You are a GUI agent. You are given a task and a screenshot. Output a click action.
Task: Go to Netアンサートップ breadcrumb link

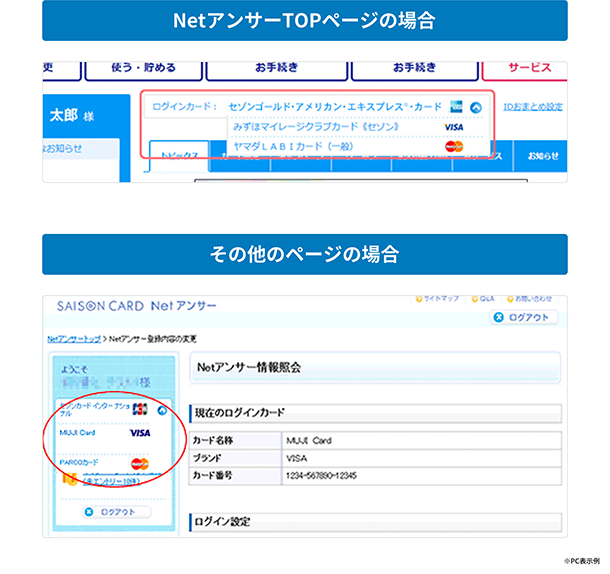pos(74,339)
